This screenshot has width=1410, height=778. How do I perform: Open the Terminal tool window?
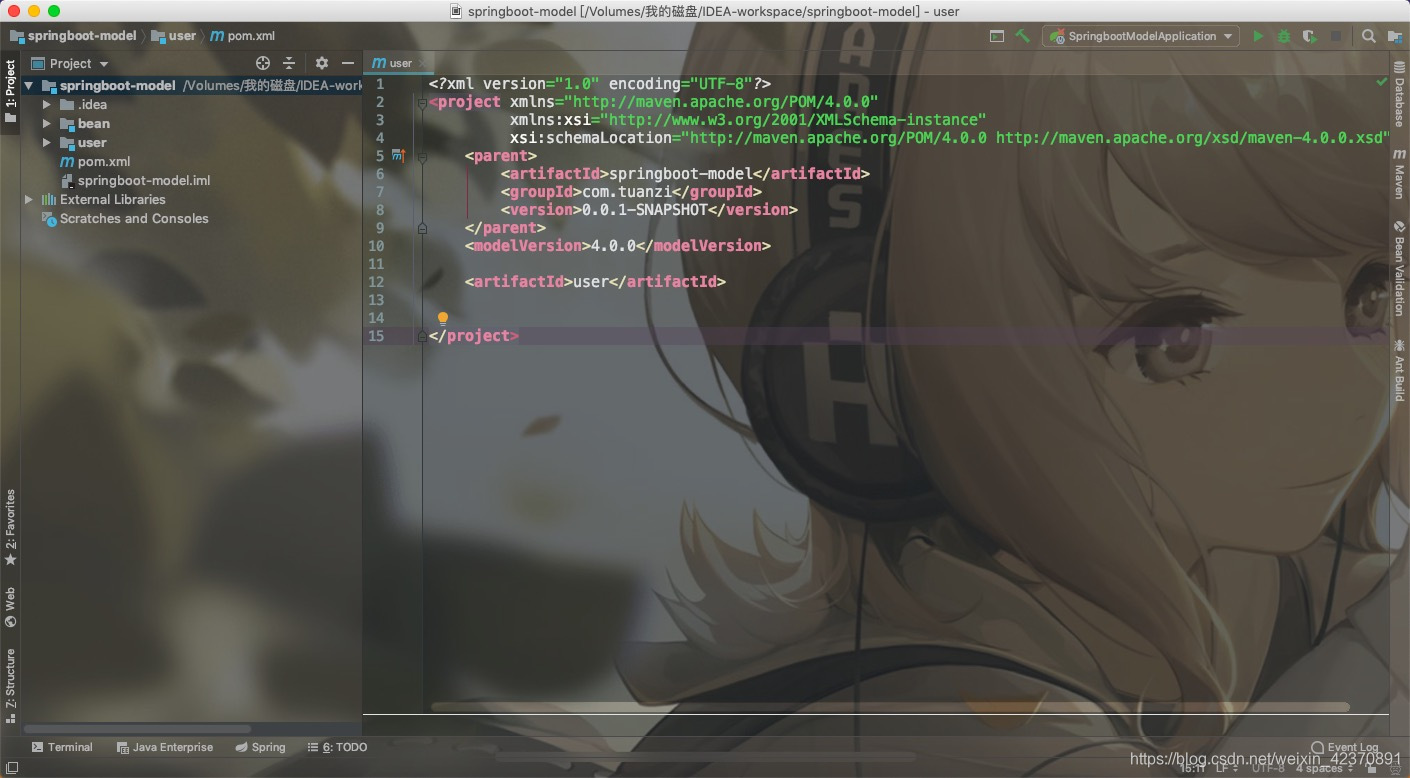(62, 747)
